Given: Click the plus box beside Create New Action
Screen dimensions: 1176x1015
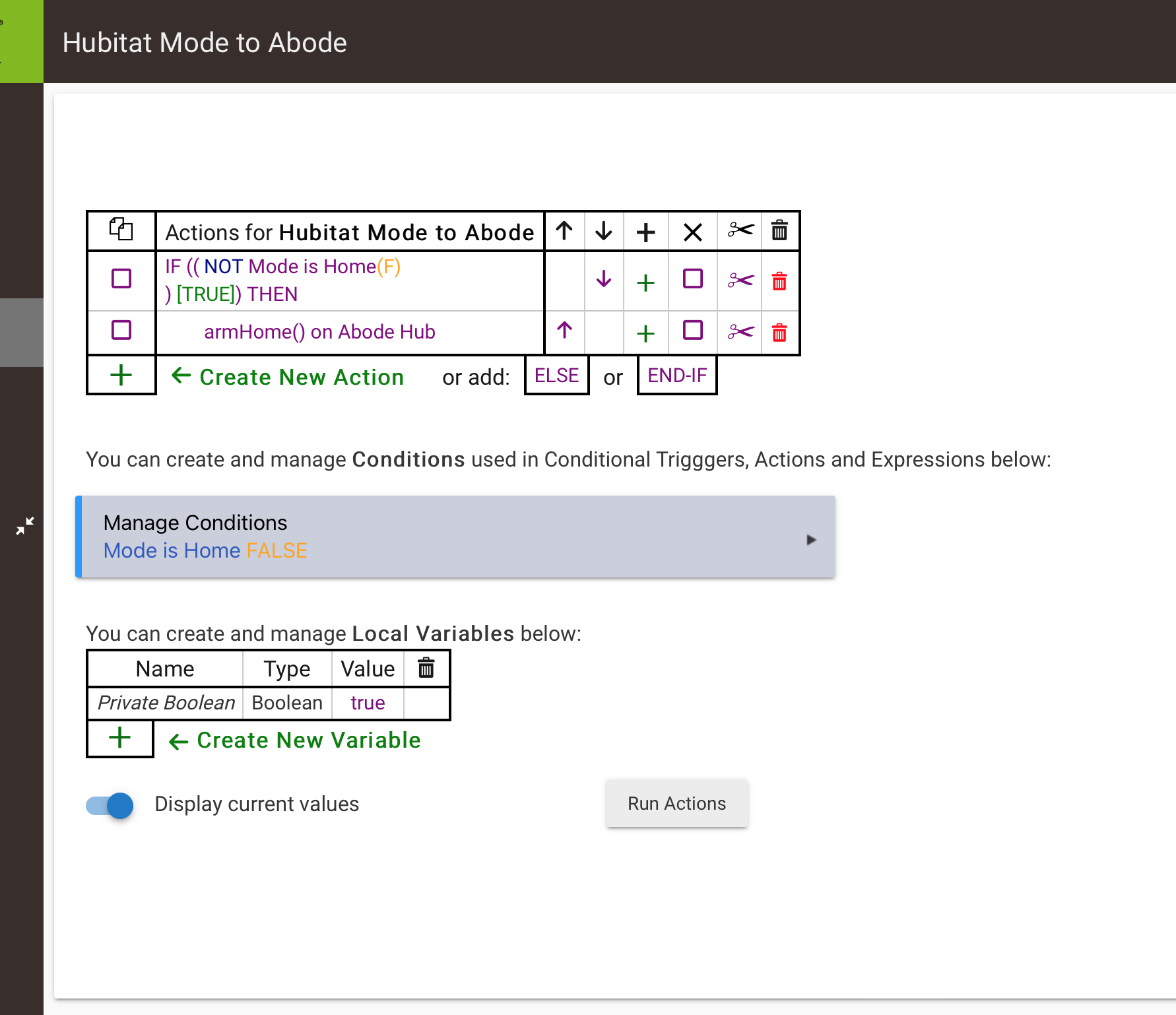Looking at the screenshot, I should (x=121, y=375).
